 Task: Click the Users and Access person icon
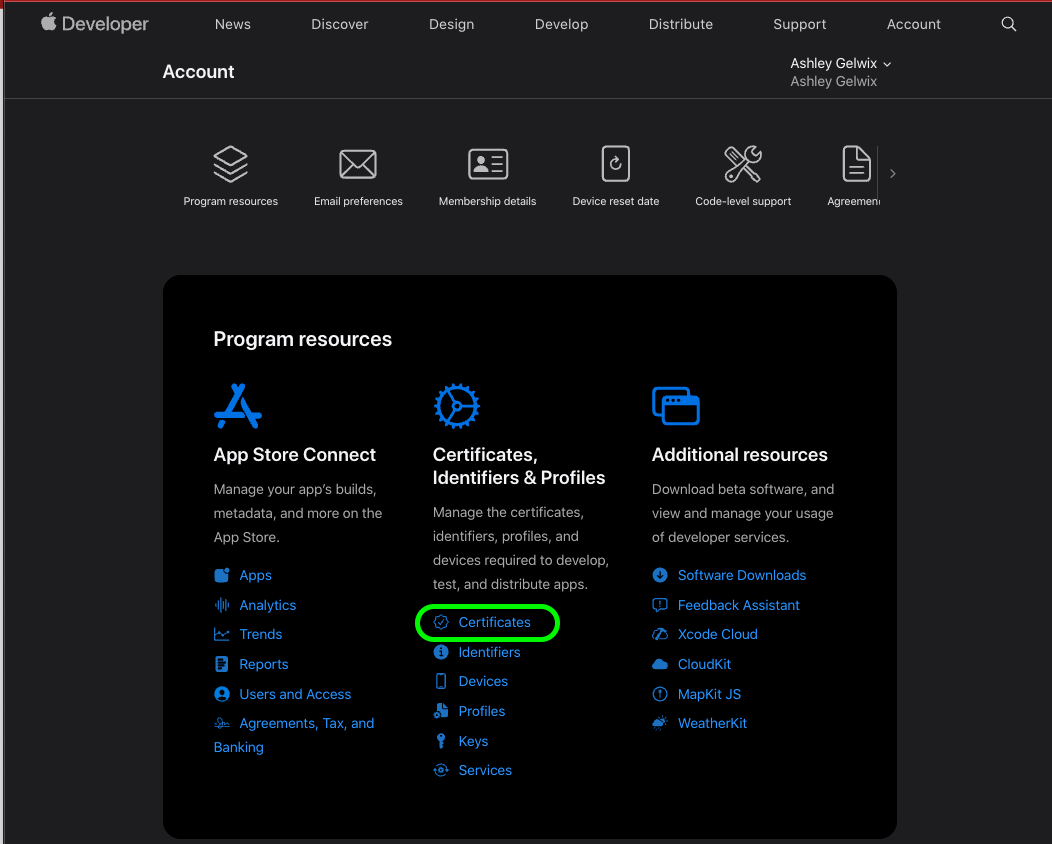[221, 694]
